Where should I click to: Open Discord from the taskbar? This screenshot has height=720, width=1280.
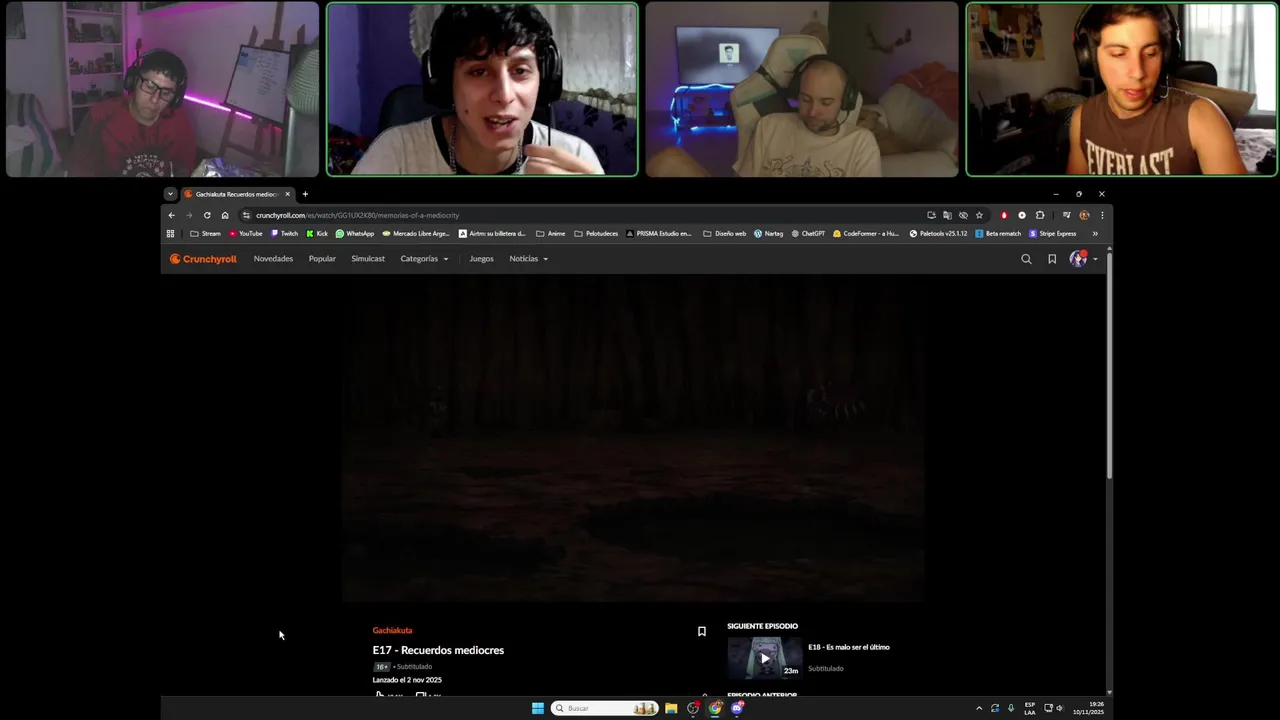click(737, 708)
